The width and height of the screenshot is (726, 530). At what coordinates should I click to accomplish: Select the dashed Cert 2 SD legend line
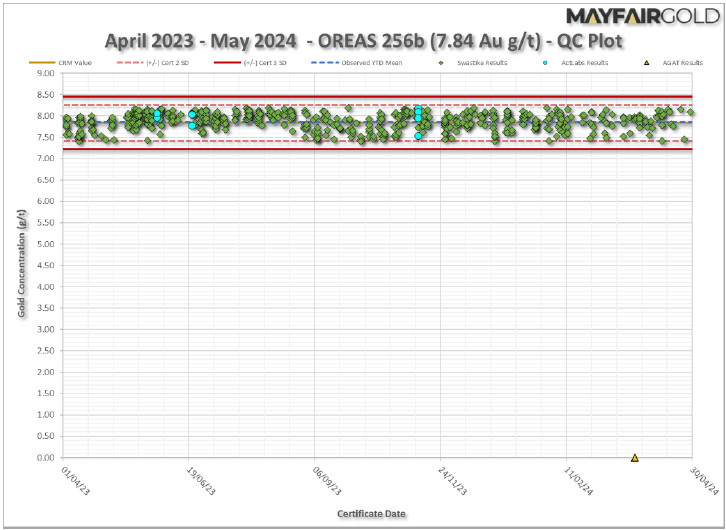(x=130, y=62)
